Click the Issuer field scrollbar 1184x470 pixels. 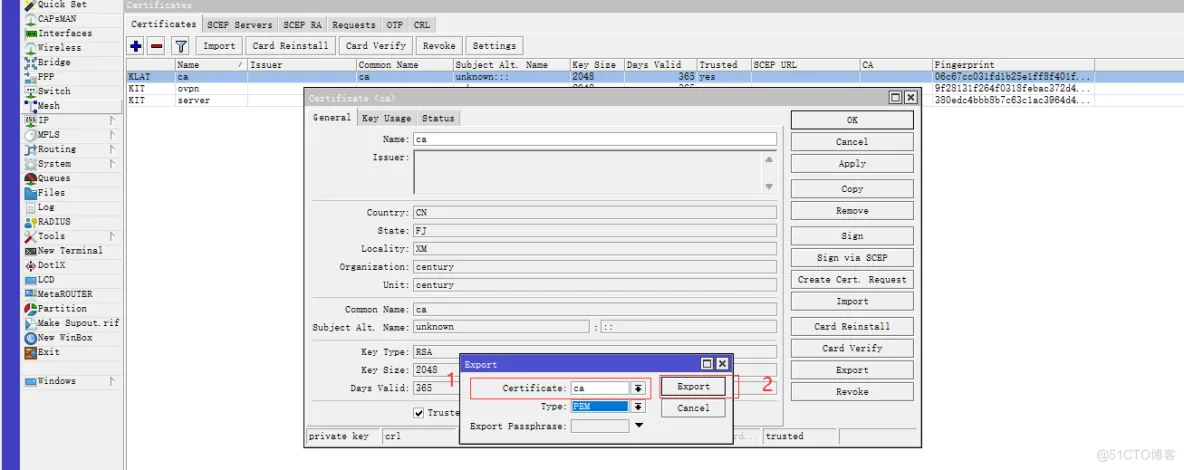(768, 172)
